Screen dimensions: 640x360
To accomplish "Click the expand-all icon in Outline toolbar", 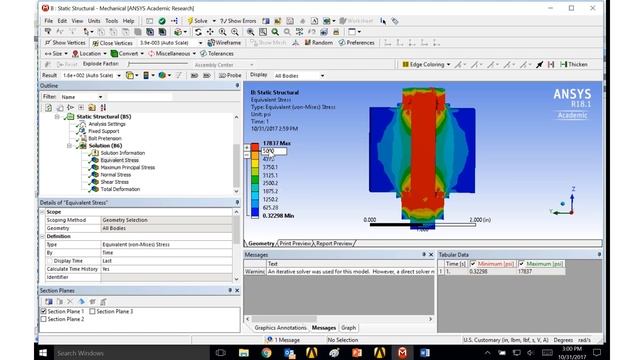I will pos(81,107).
